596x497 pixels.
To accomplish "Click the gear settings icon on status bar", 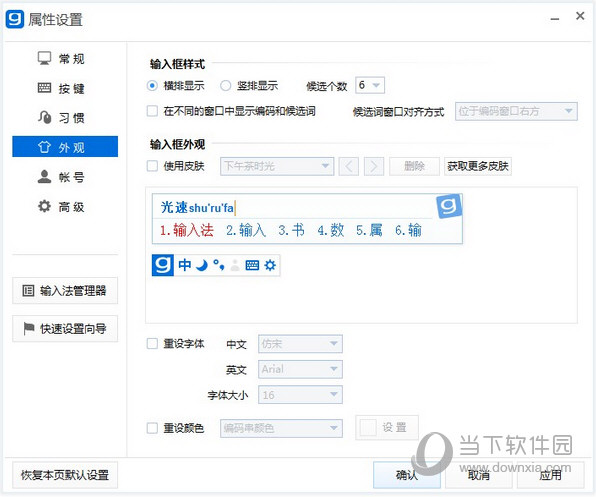I will (x=270, y=265).
